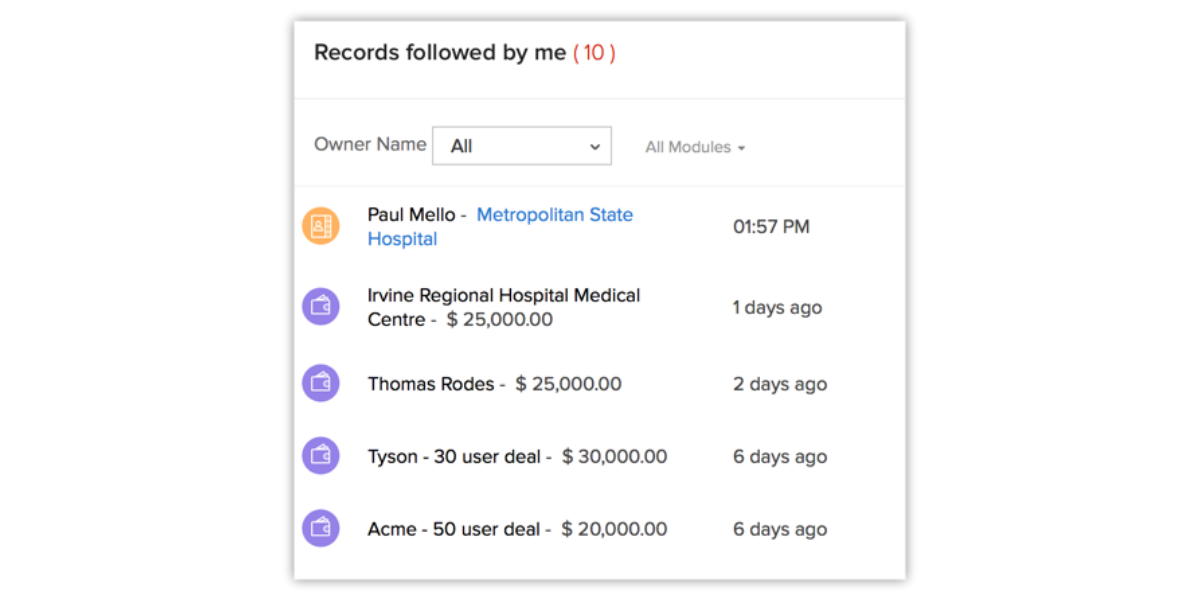Click the $30,000.00 amount on Tyson deal
1200x600 pixels.
(614, 456)
